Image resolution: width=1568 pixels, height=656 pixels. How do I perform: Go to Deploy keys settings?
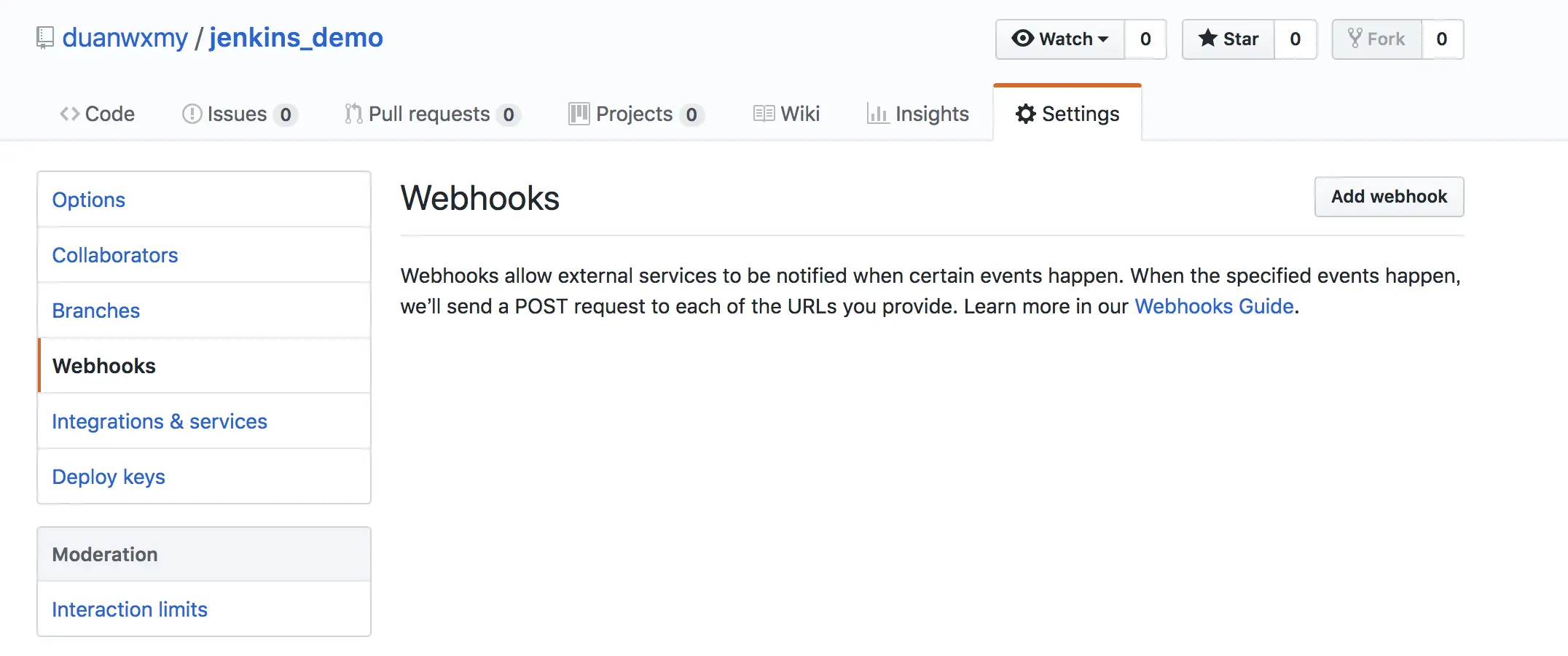(x=109, y=477)
